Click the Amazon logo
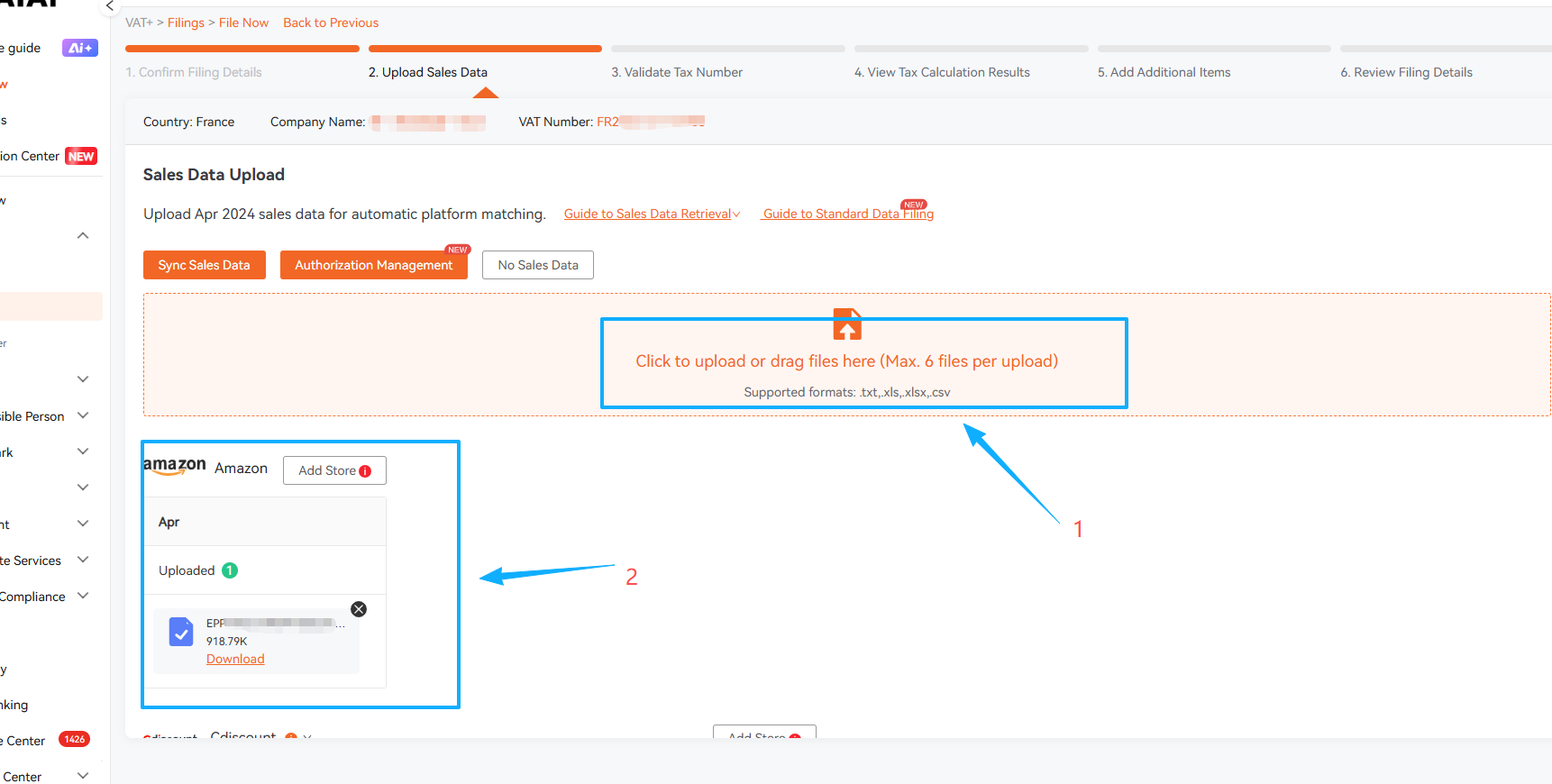This screenshot has height=784, width=1552. coord(175,466)
